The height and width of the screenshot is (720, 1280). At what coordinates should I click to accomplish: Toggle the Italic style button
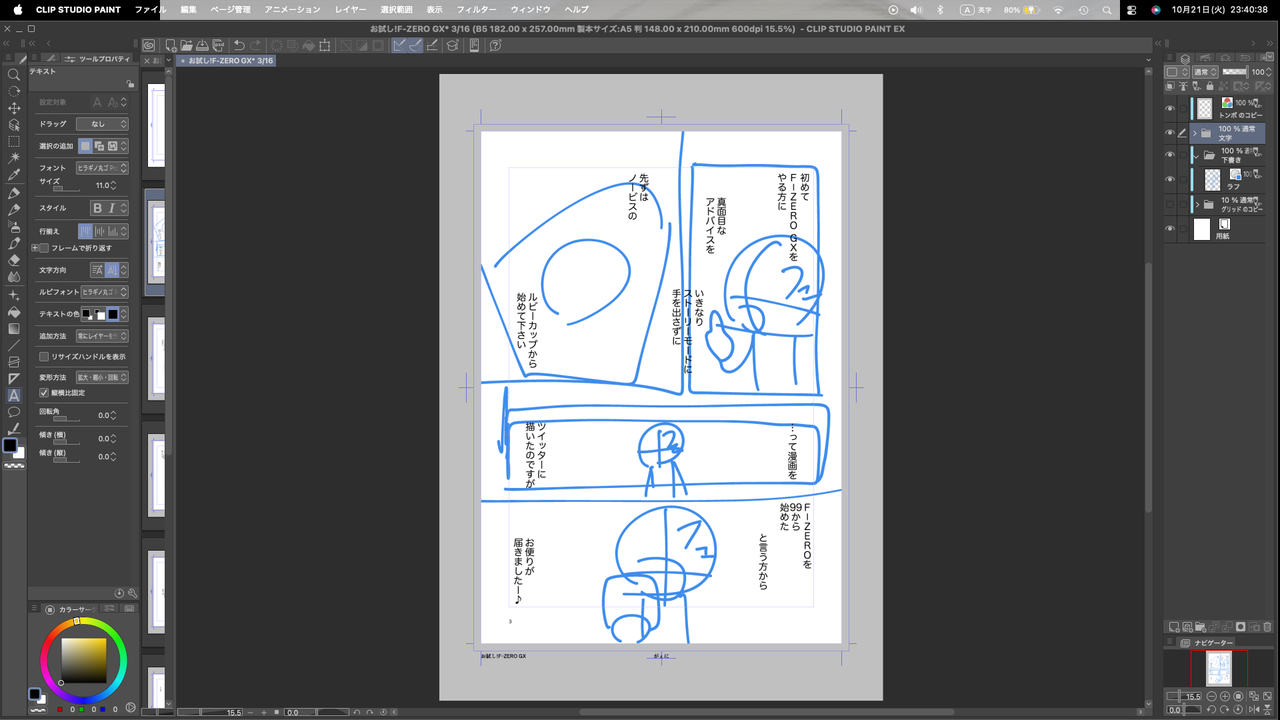(111, 208)
